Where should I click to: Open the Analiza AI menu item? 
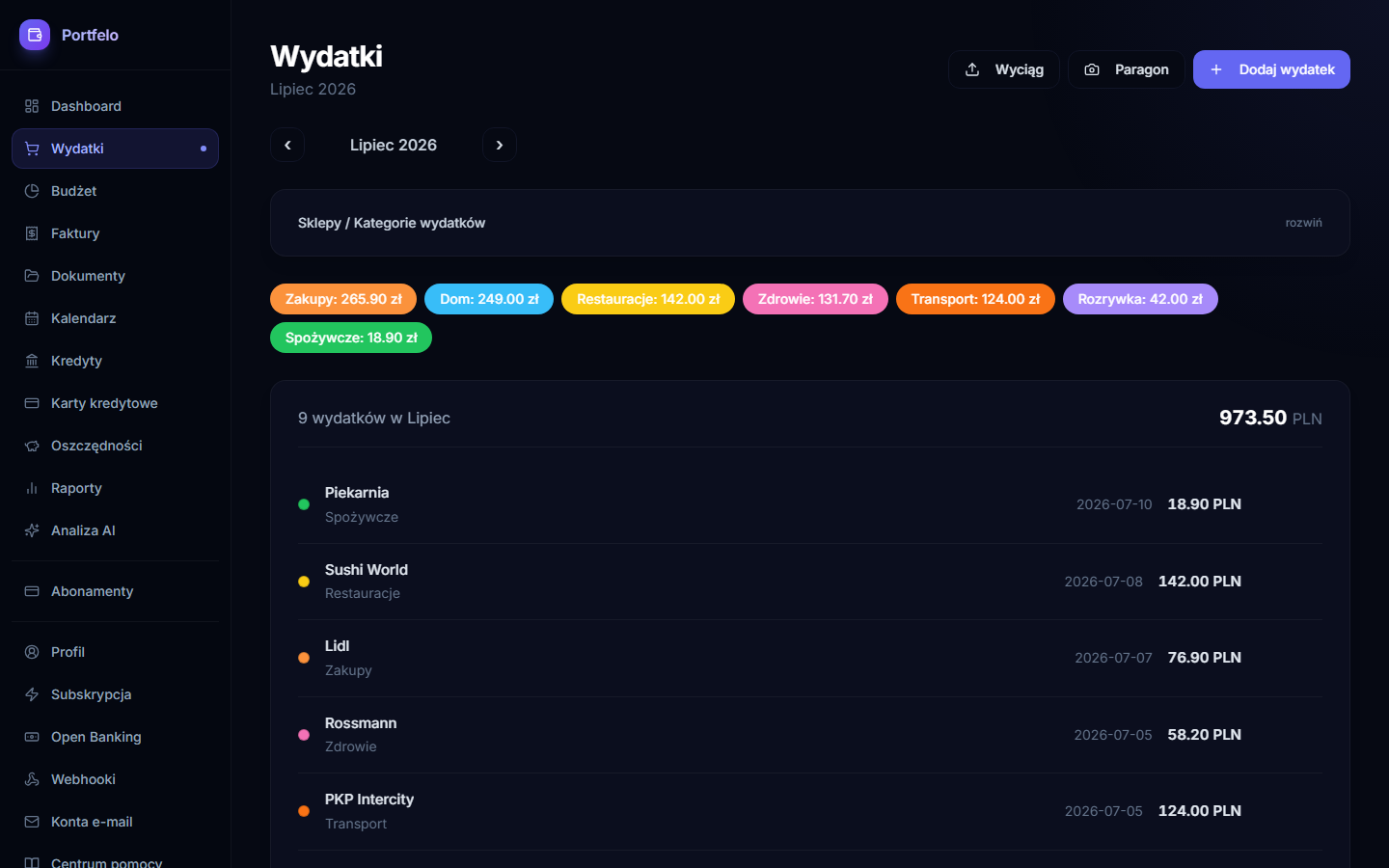115,530
